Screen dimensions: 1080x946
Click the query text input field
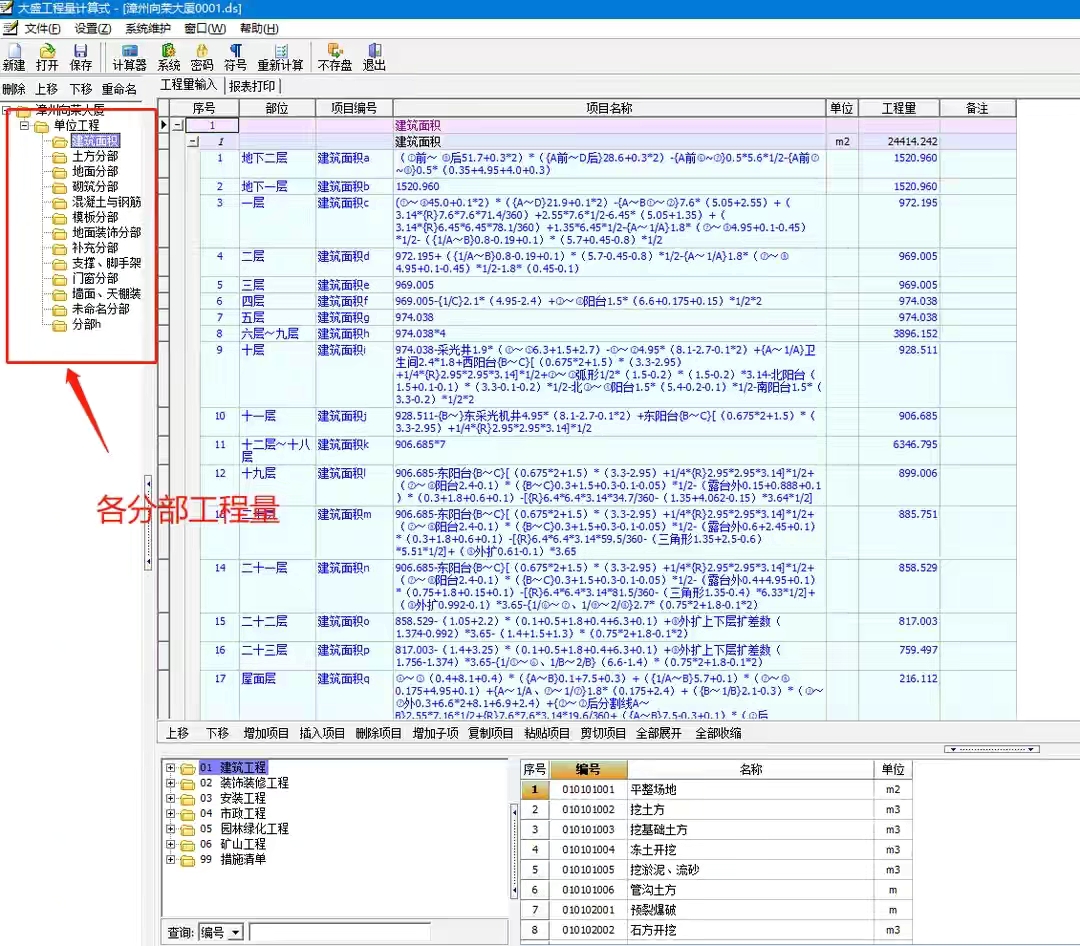coord(340,932)
